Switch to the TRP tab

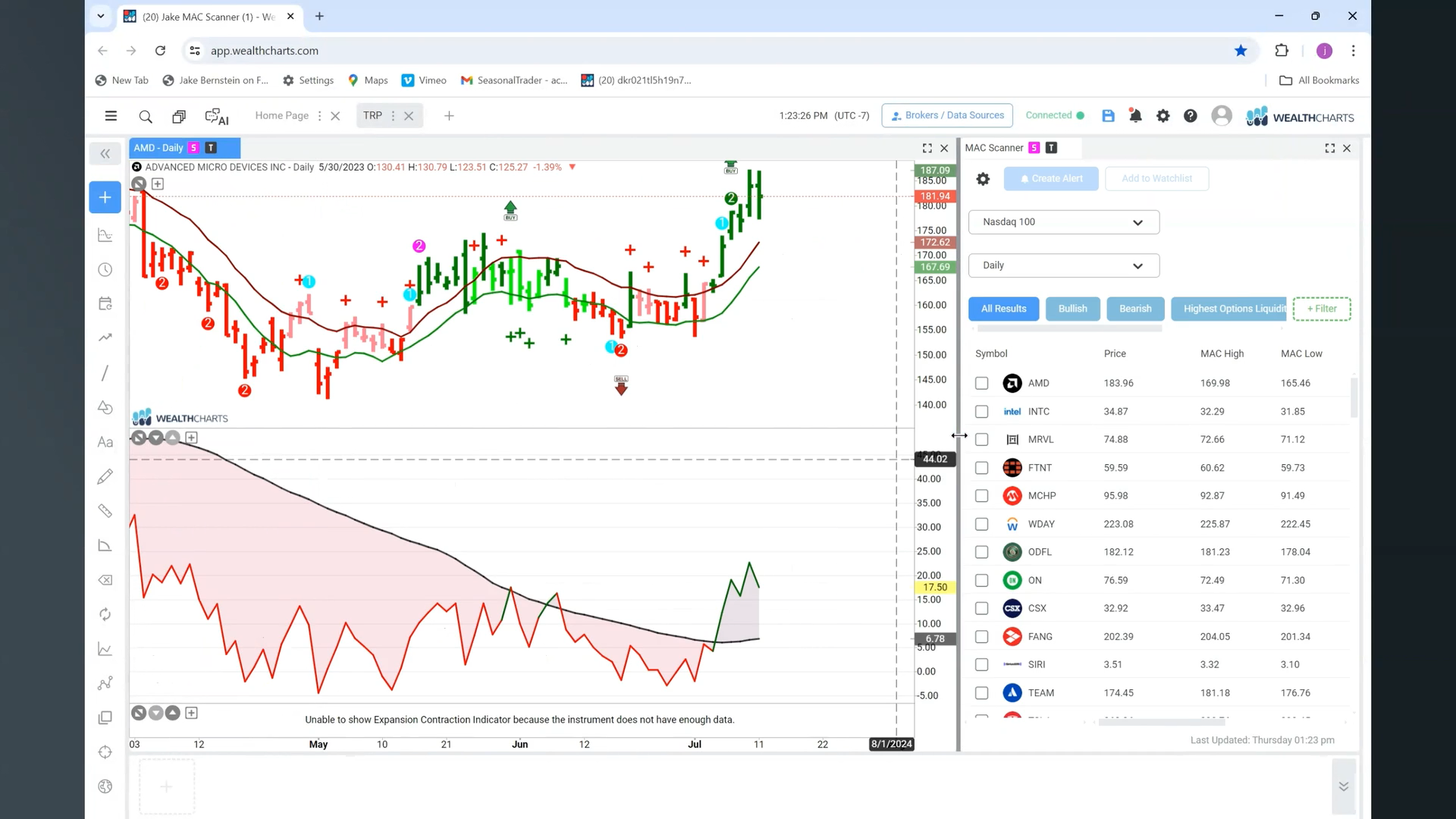pyautogui.click(x=372, y=116)
